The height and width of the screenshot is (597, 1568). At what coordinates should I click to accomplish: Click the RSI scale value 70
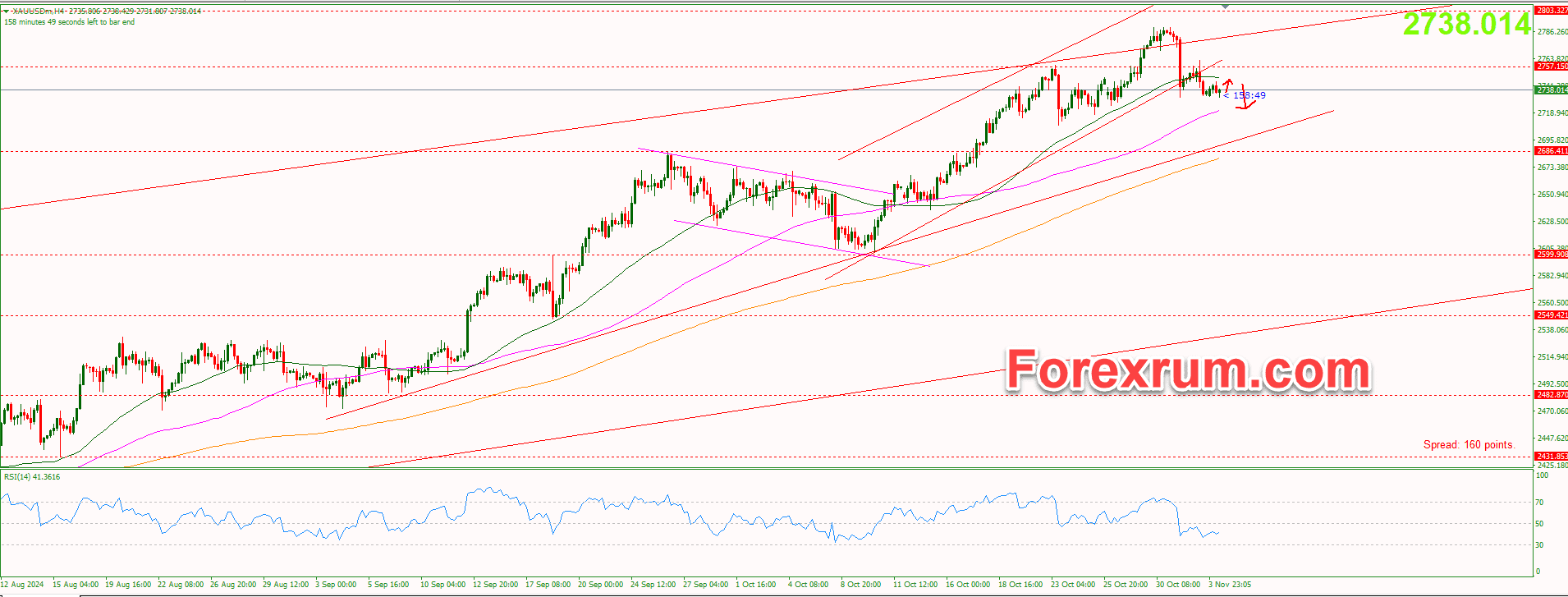click(1539, 503)
